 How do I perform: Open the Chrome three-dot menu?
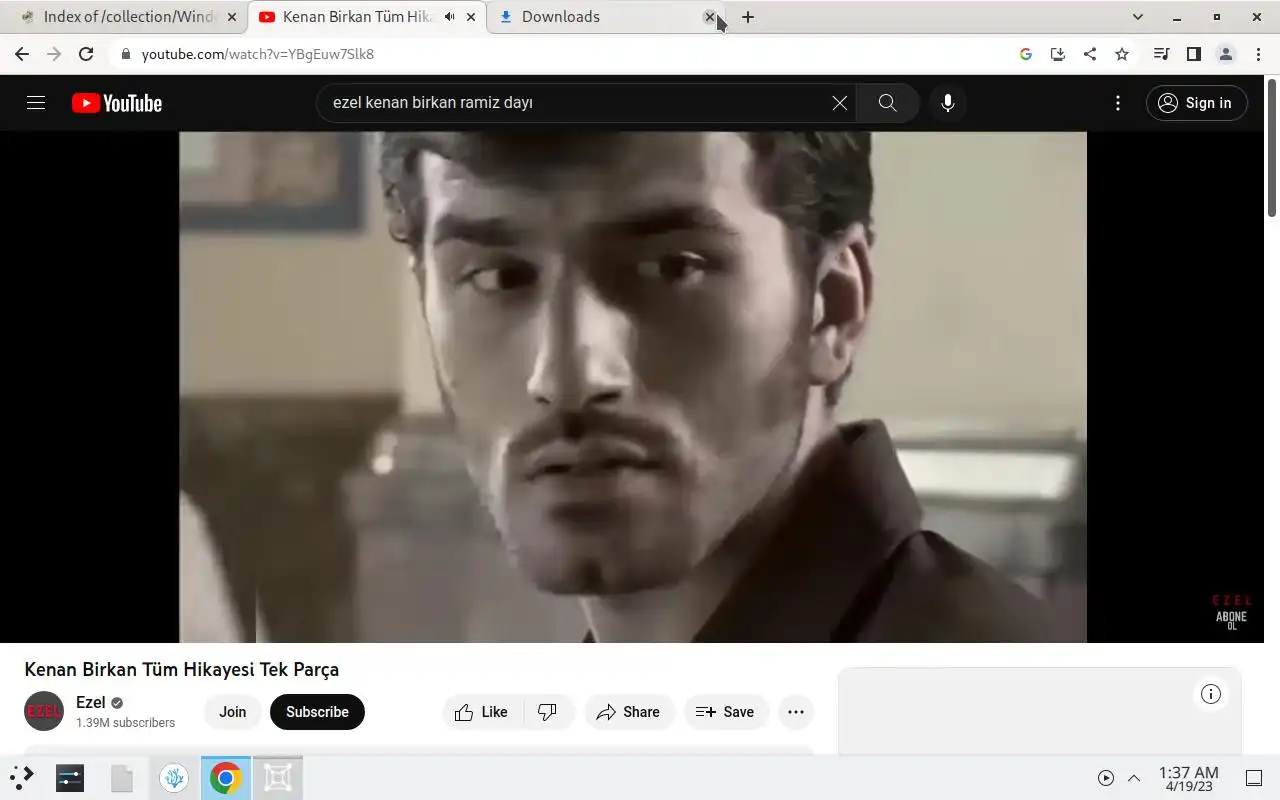point(1257,54)
